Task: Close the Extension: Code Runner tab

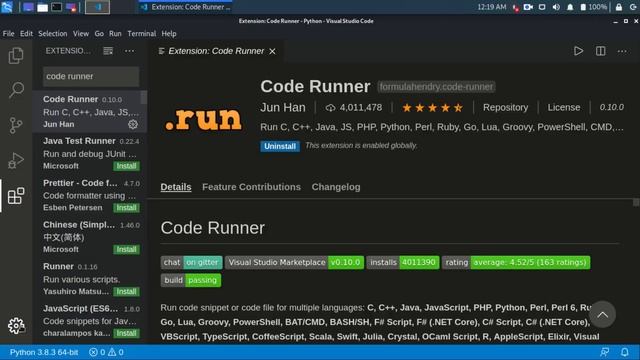Action: coord(272,51)
